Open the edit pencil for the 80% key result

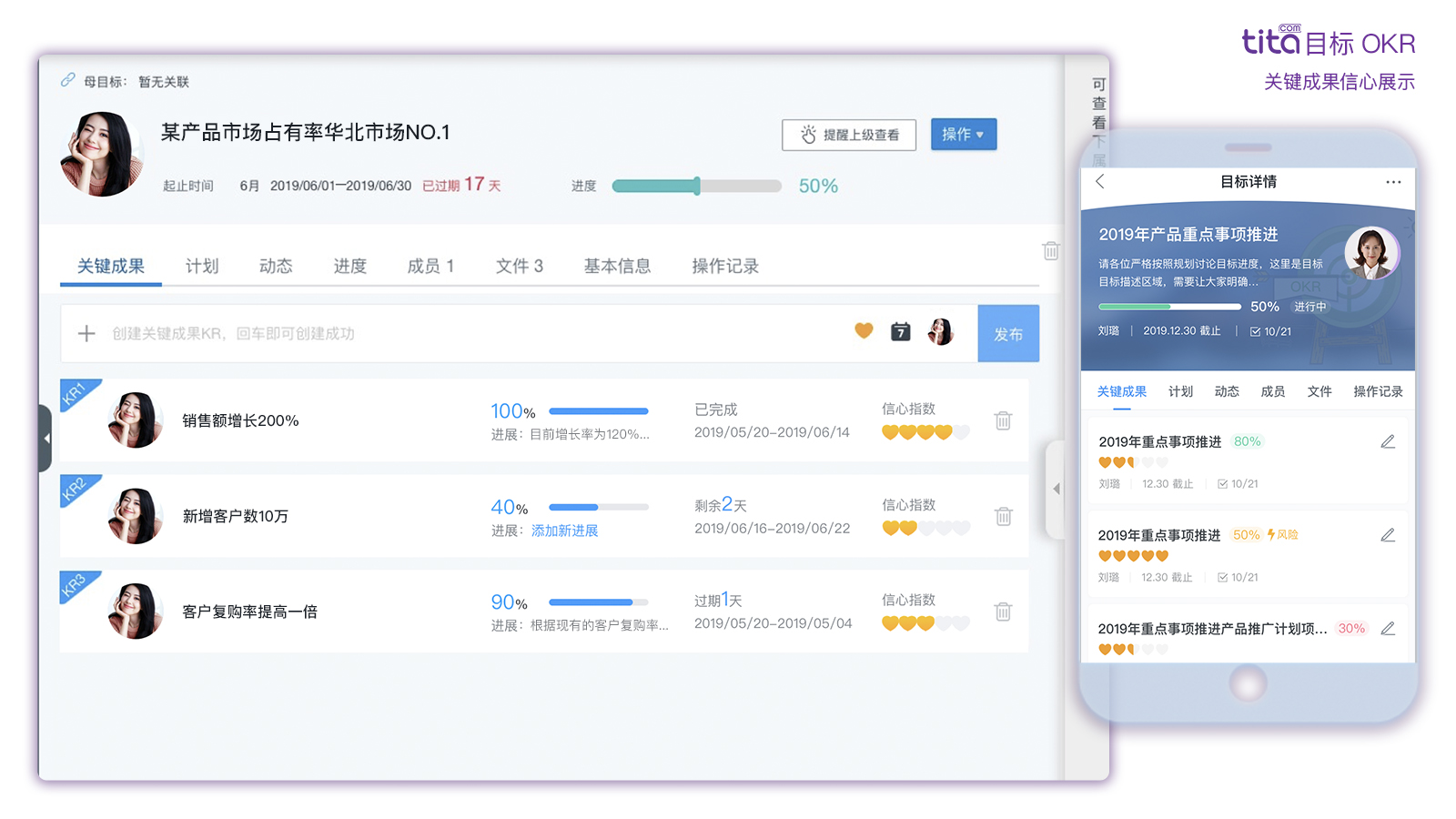coord(1388,441)
